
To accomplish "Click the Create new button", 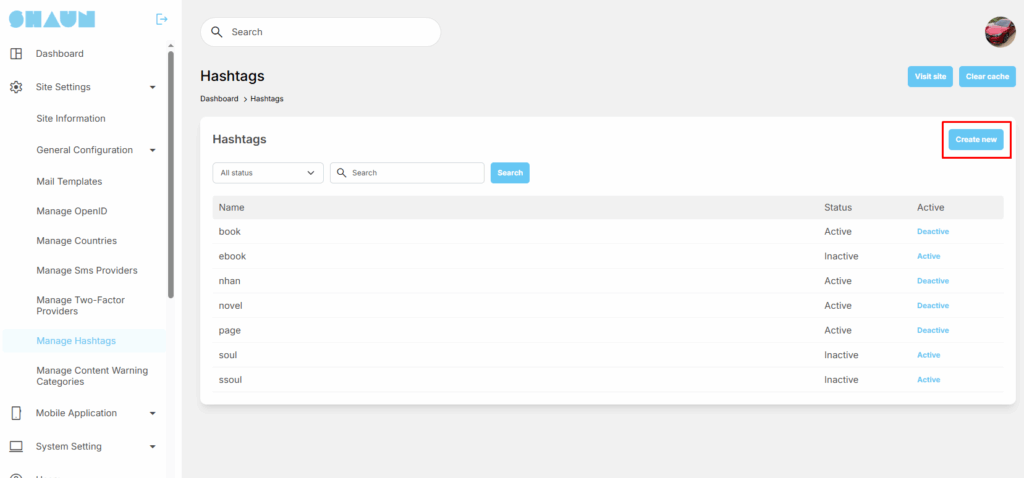I will [x=975, y=140].
